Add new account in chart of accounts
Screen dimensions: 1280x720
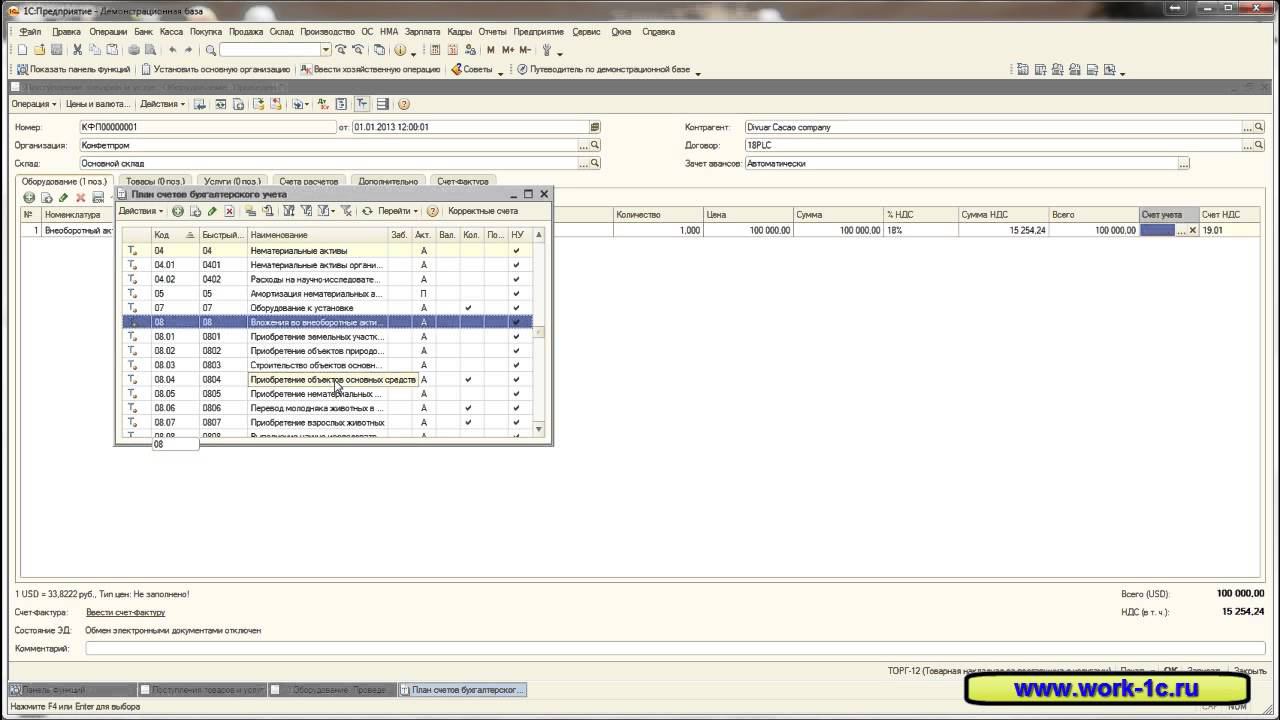[x=178, y=211]
